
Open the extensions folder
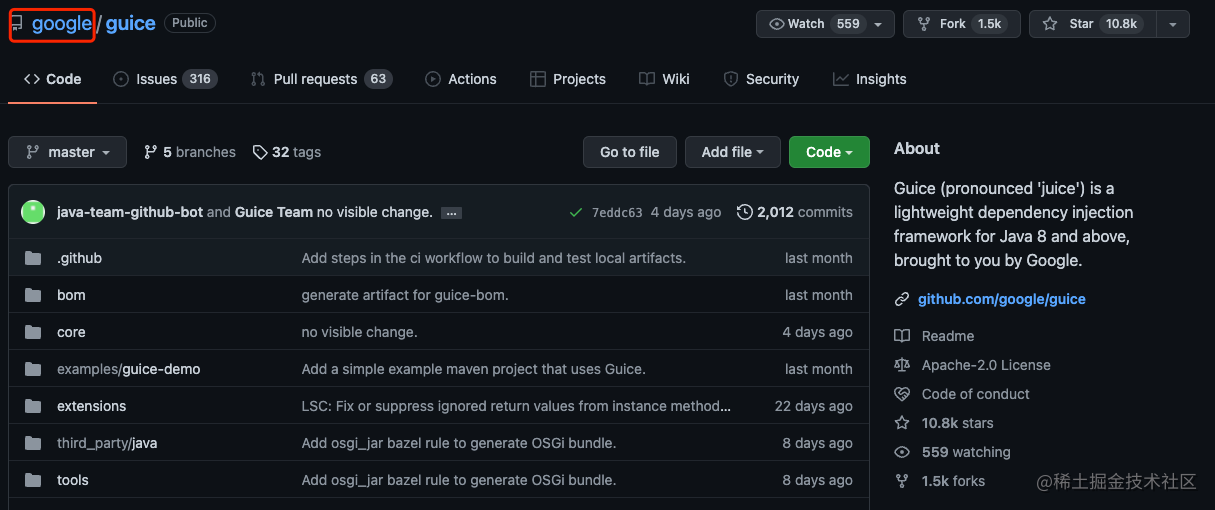(x=91, y=406)
